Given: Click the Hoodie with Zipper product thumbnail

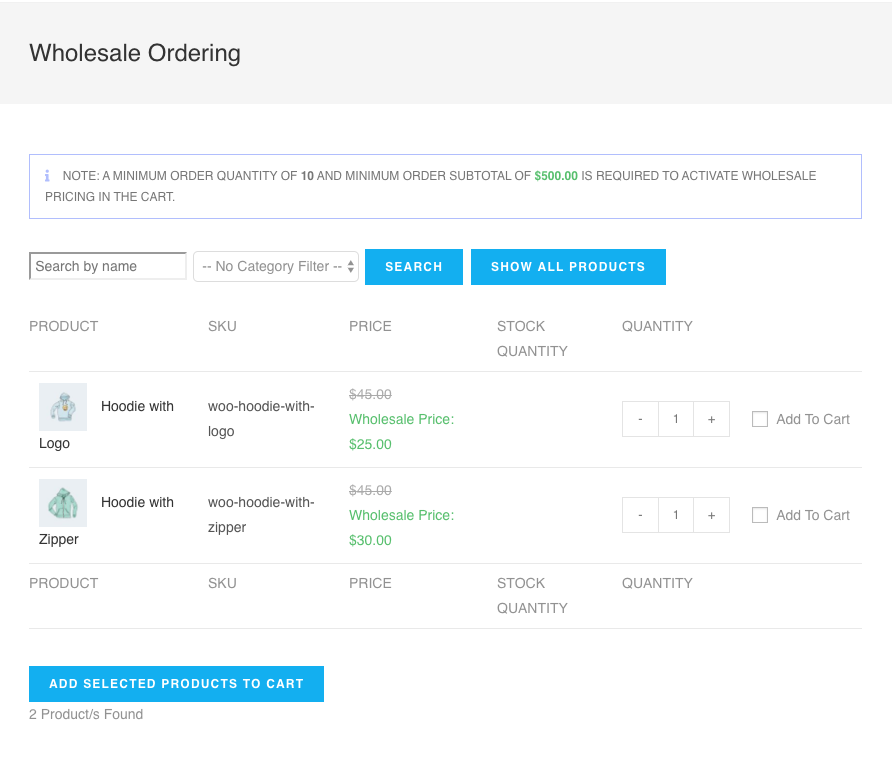Looking at the screenshot, I should pyautogui.click(x=63, y=503).
